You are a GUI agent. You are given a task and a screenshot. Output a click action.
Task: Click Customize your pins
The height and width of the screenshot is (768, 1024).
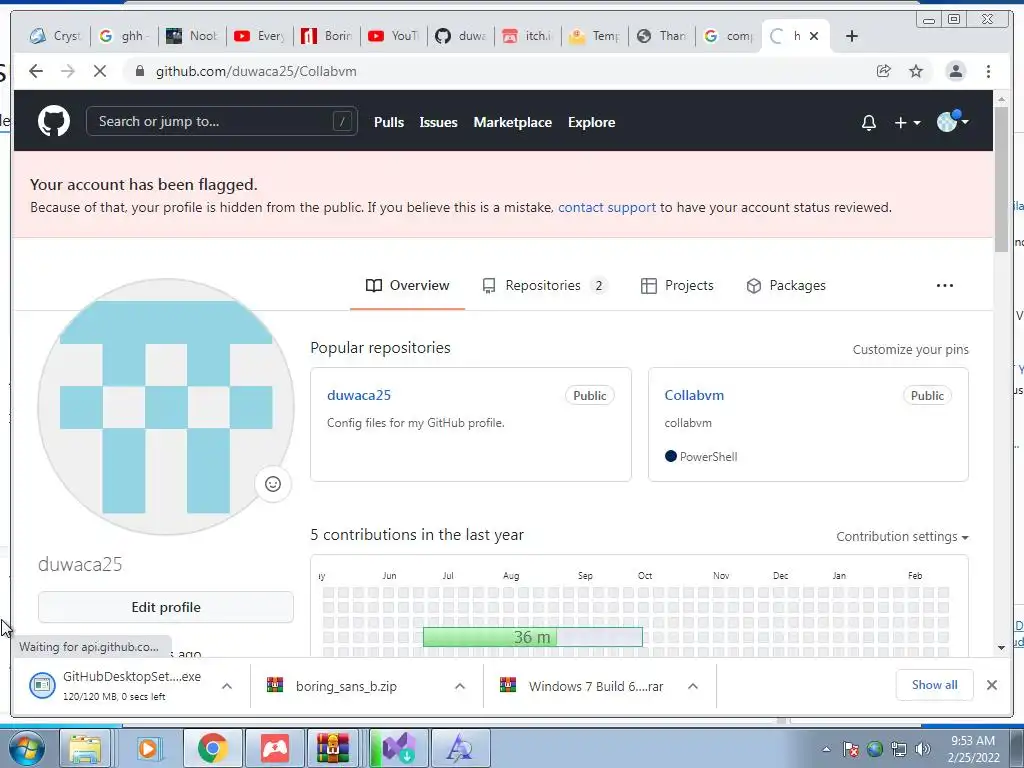click(910, 349)
